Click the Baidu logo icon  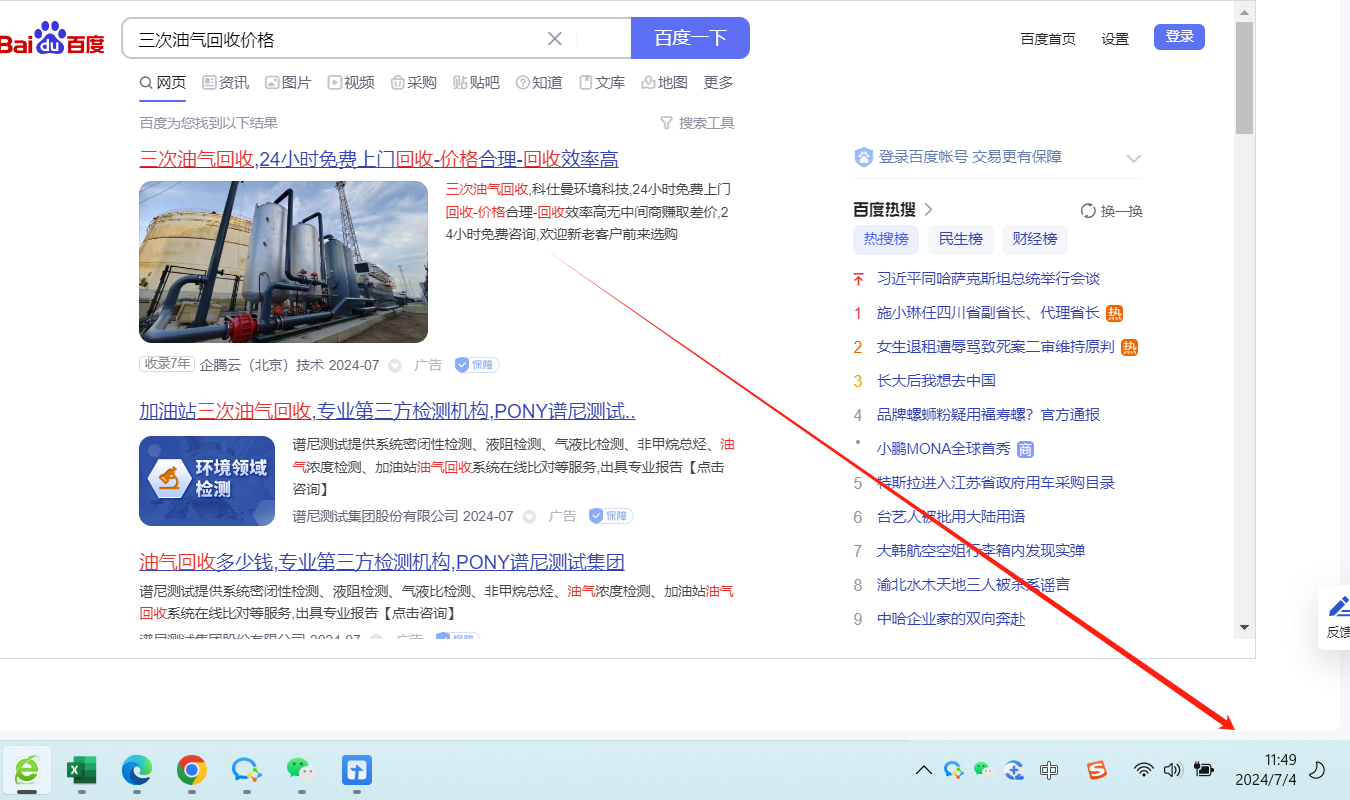pyautogui.click(x=52, y=39)
